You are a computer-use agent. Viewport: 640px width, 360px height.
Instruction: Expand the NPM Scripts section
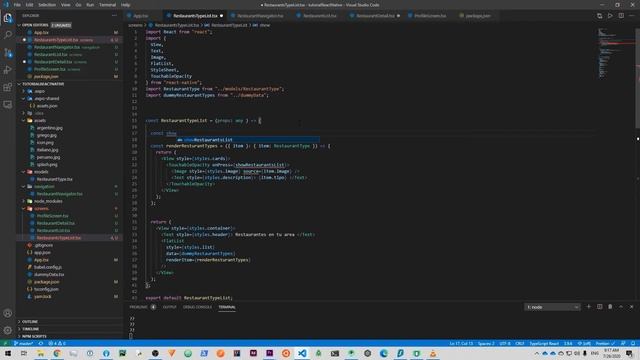[x=69, y=336]
